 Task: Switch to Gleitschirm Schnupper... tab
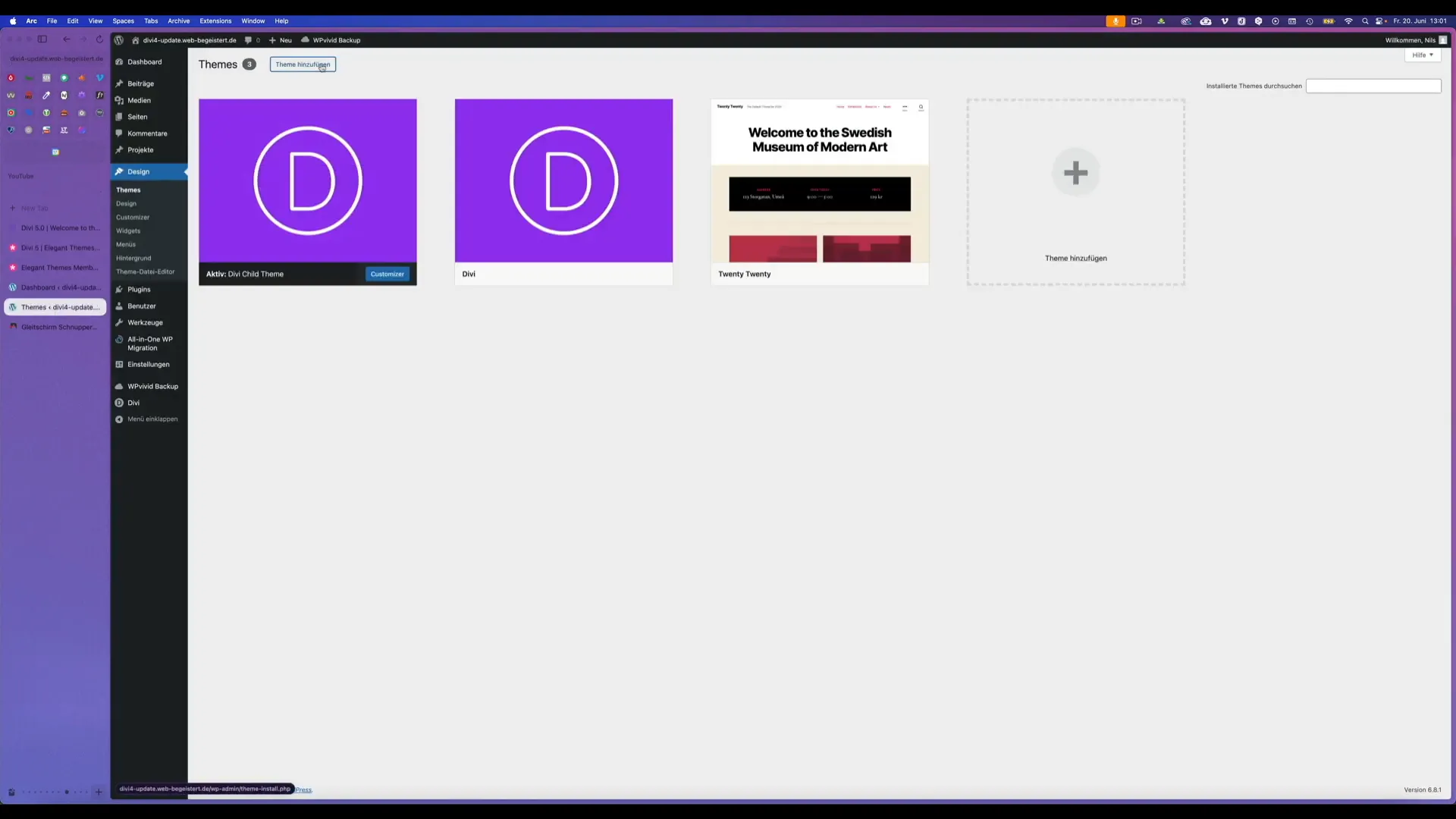[x=55, y=327]
